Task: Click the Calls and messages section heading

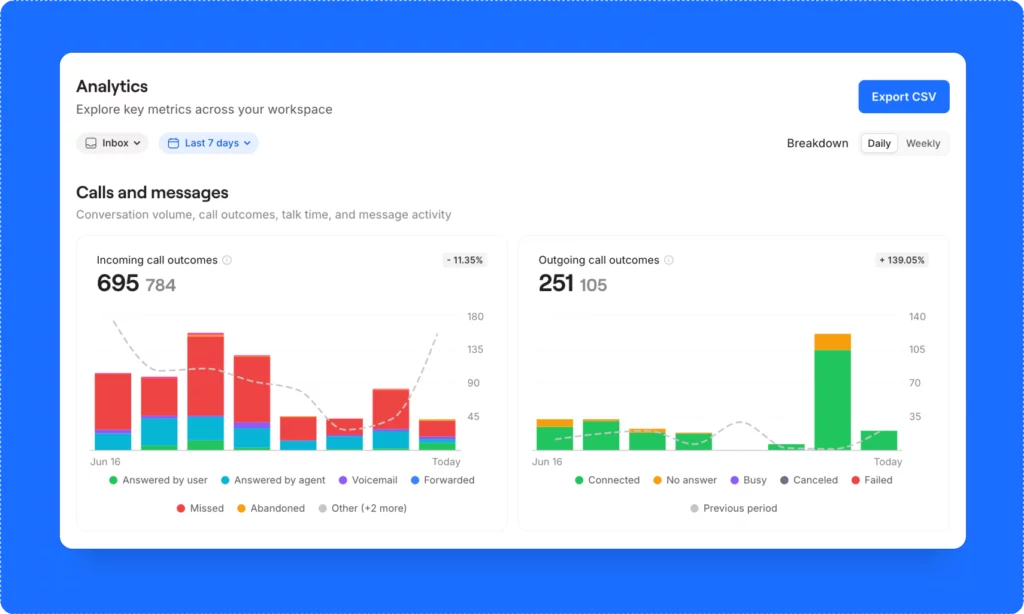Action: [152, 193]
